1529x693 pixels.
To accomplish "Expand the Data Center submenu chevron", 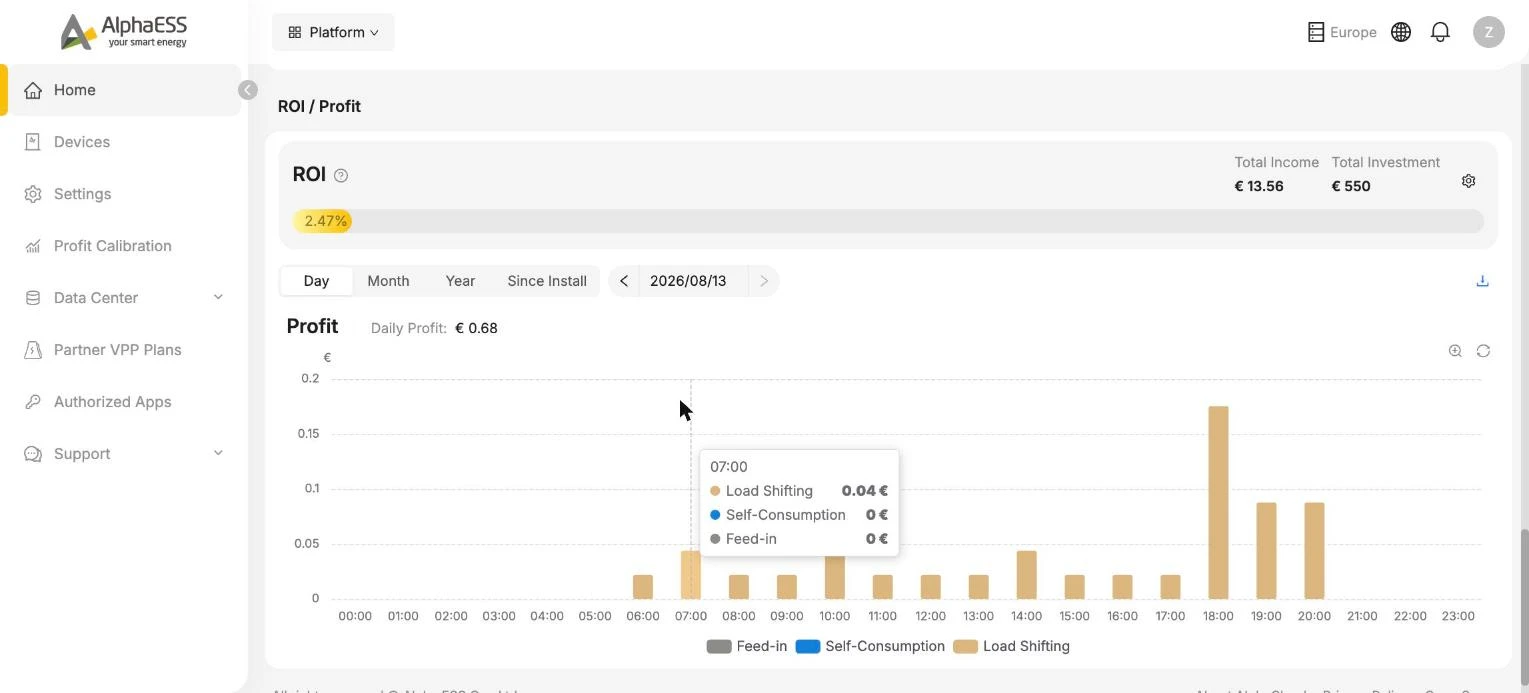I will 218,297.
